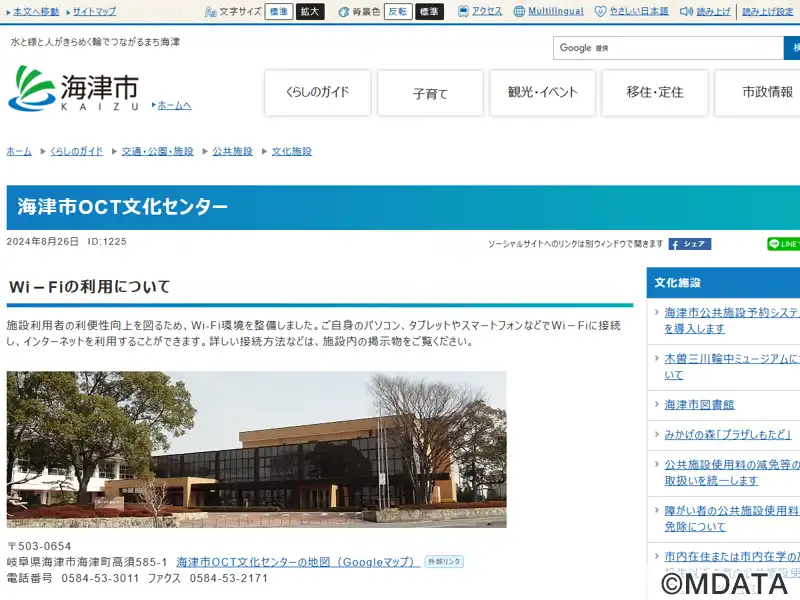Click the external link badge

(x=444, y=562)
